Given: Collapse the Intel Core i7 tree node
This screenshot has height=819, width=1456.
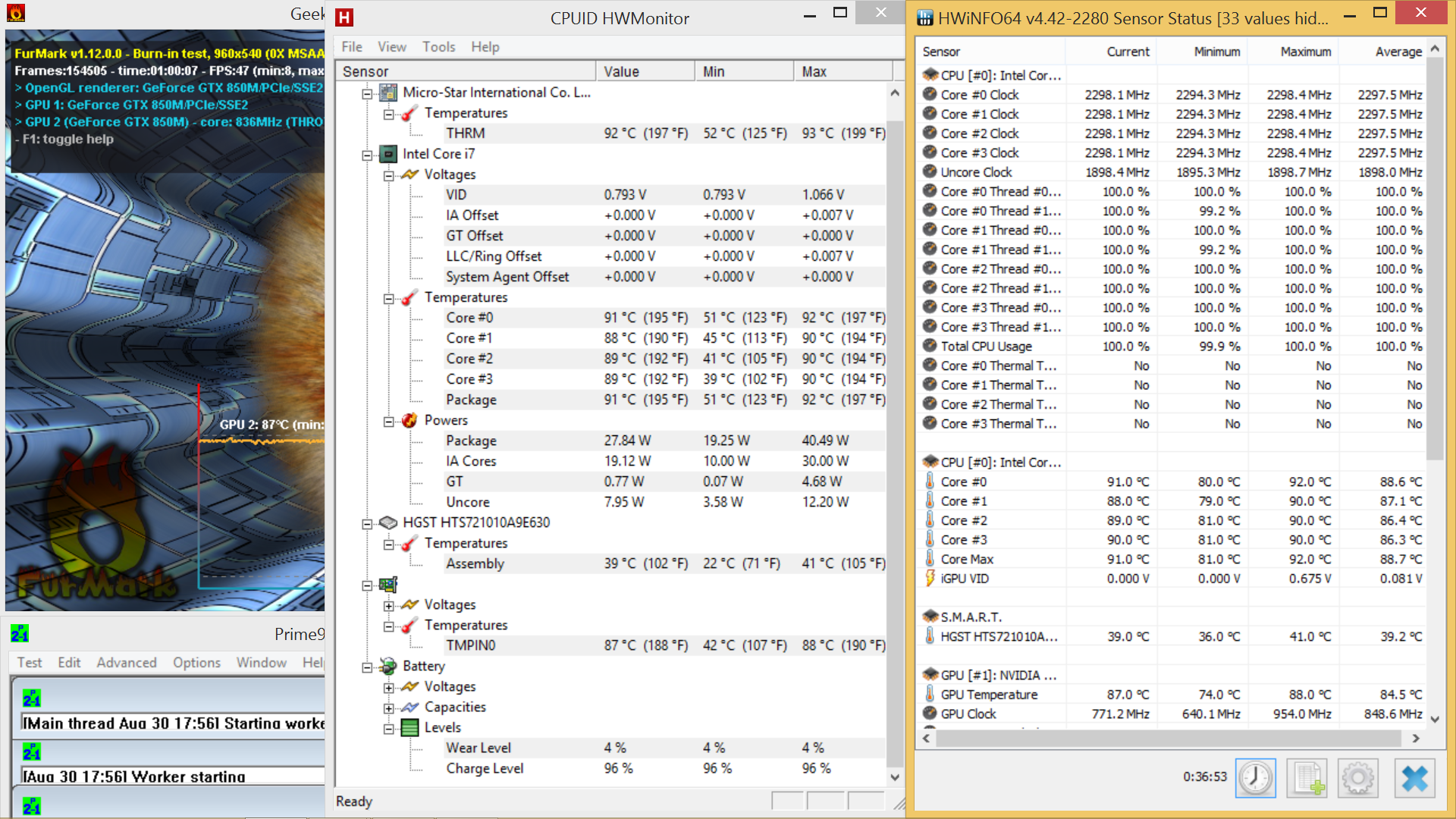Looking at the screenshot, I should pyautogui.click(x=367, y=155).
